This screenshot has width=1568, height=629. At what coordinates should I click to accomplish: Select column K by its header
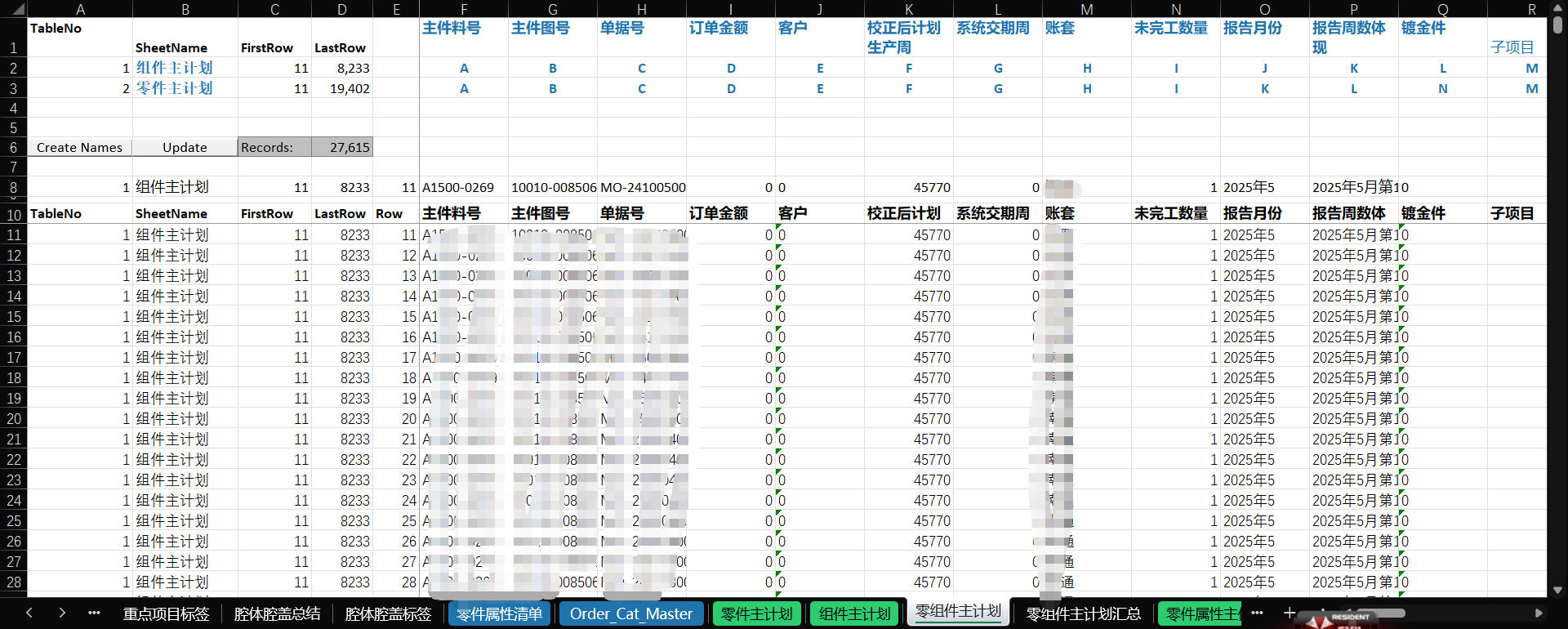pyautogui.click(x=908, y=9)
